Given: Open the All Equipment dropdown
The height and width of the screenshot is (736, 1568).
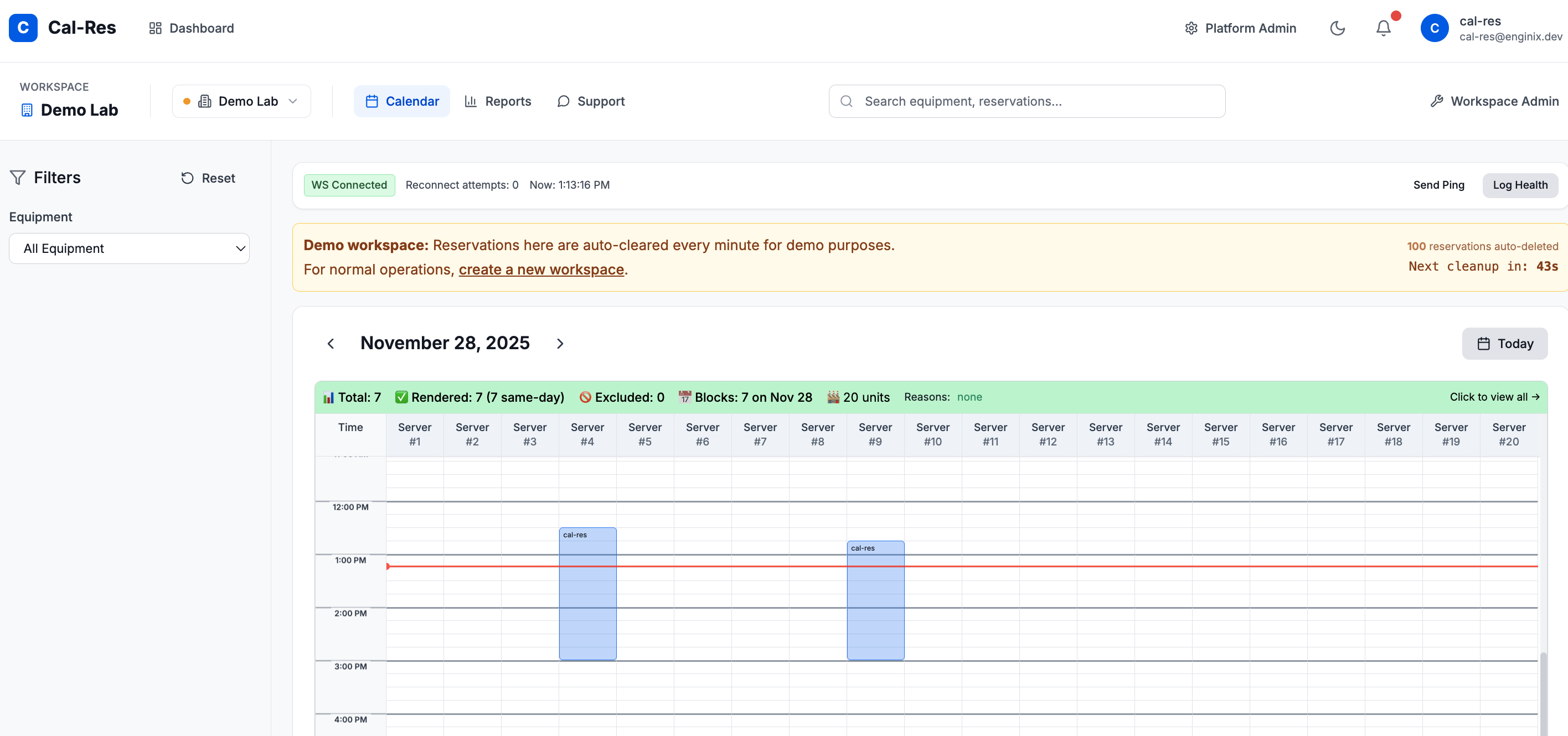Looking at the screenshot, I should (129, 248).
